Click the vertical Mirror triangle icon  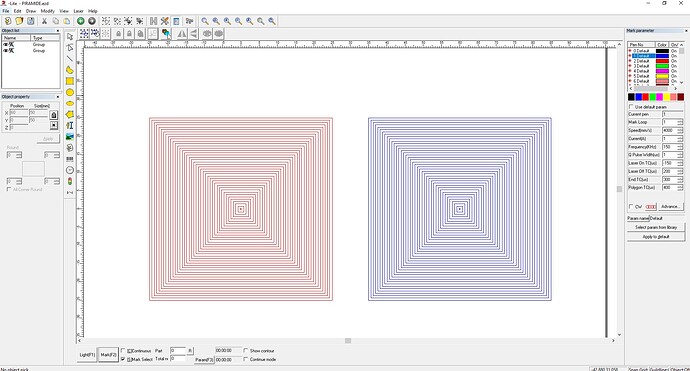tap(193, 33)
